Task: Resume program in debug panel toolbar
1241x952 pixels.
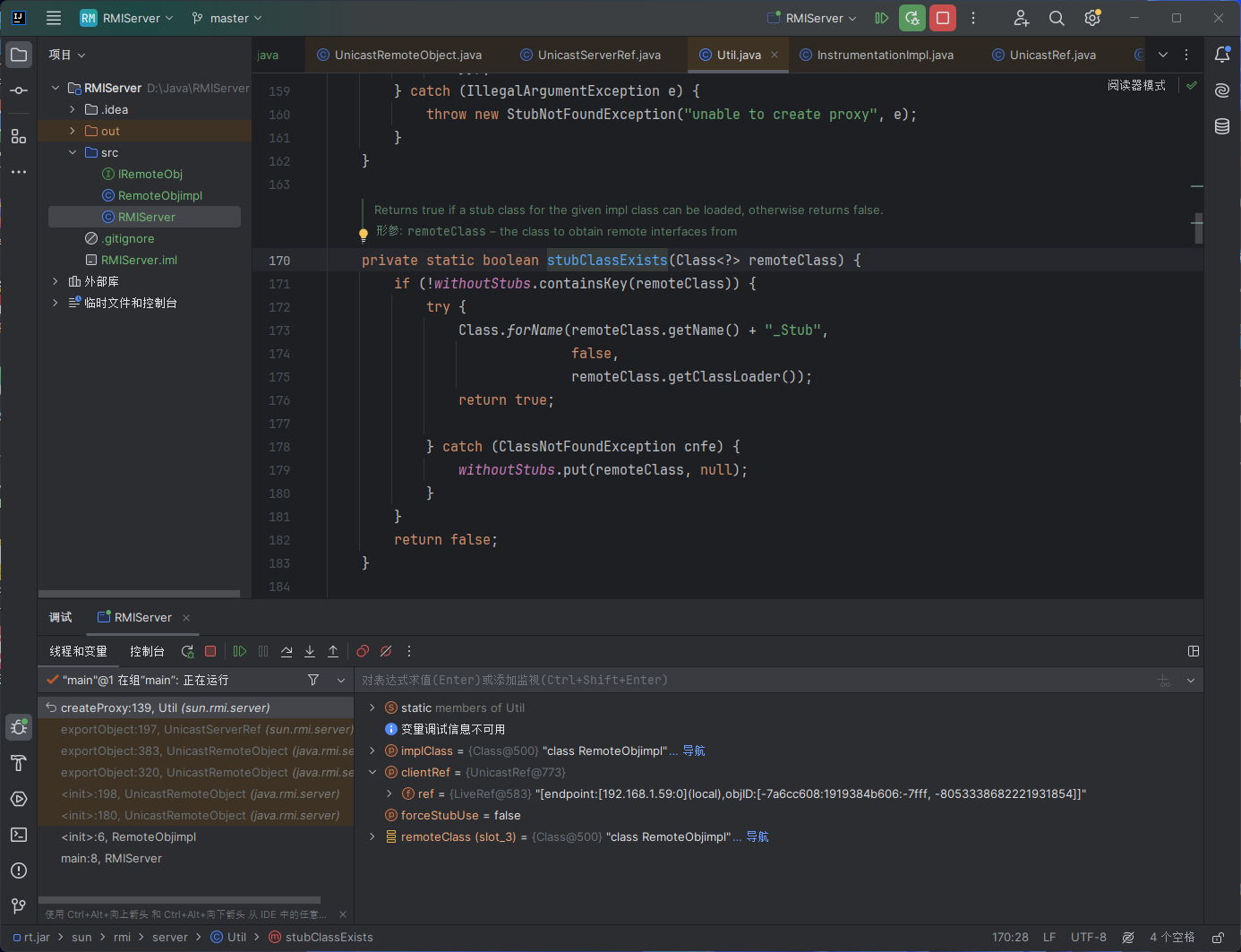Action: click(240, 652)
